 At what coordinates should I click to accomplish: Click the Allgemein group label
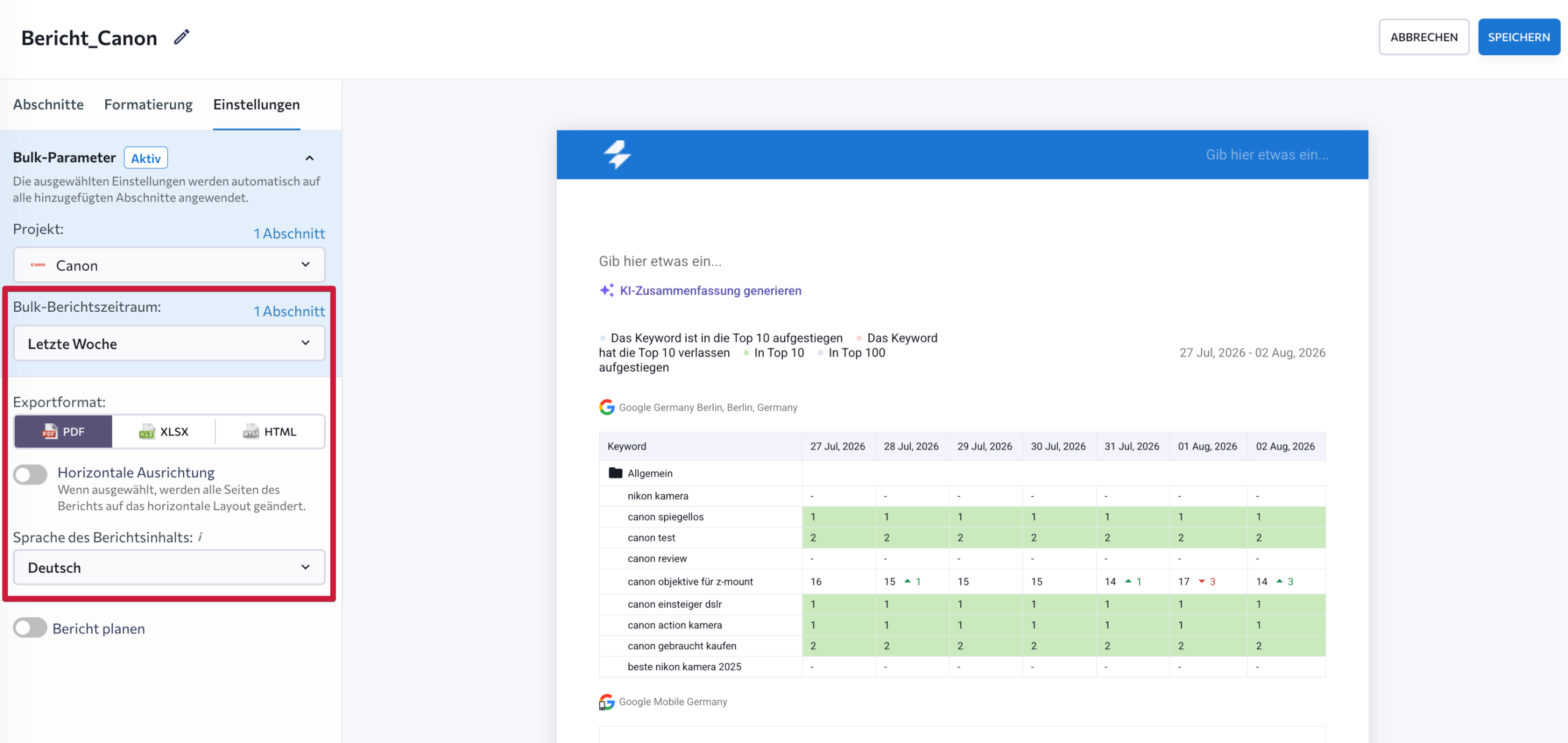[x=650, y=473]
